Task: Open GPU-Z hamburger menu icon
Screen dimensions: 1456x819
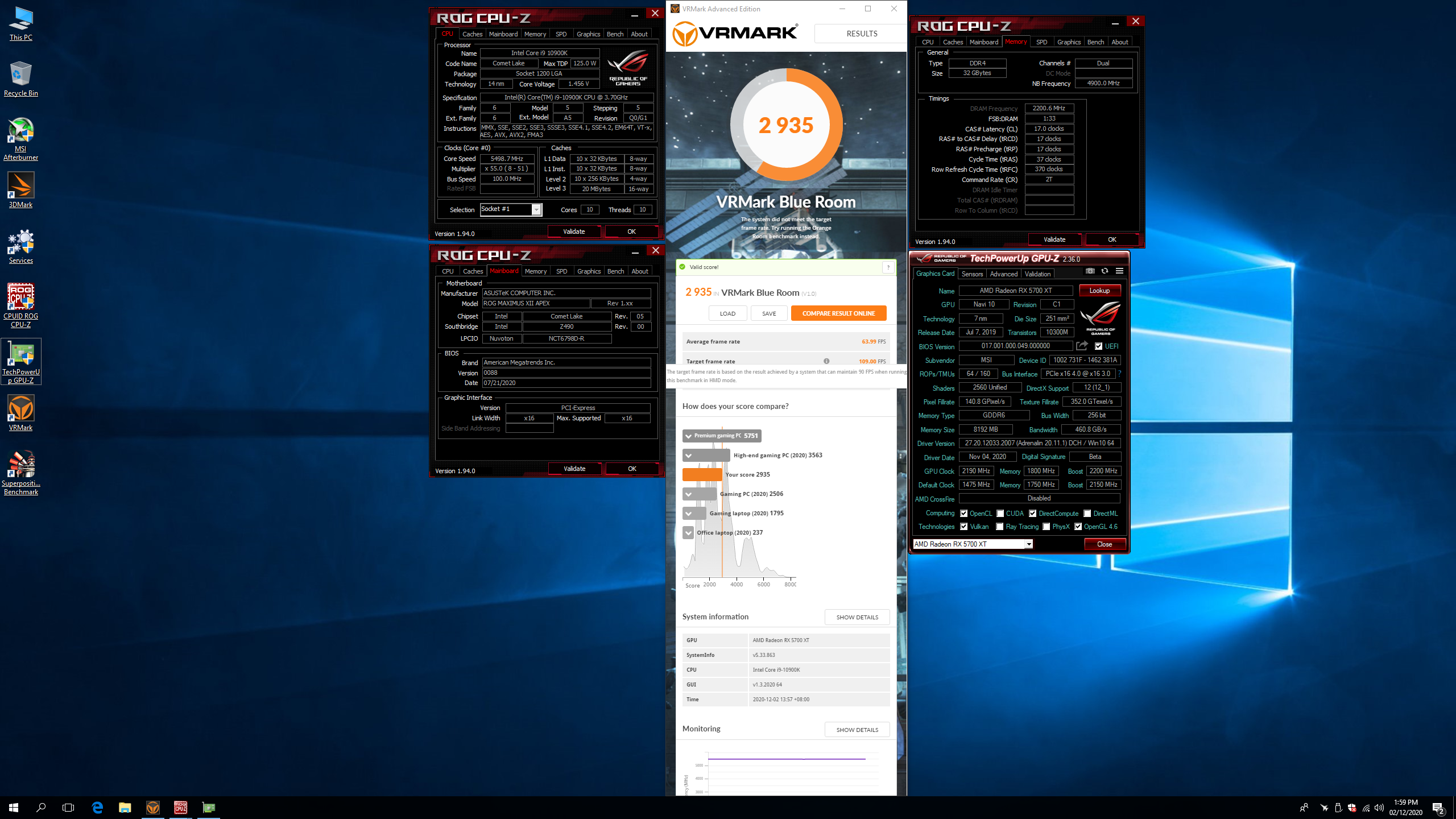Action: [1119, 271]
